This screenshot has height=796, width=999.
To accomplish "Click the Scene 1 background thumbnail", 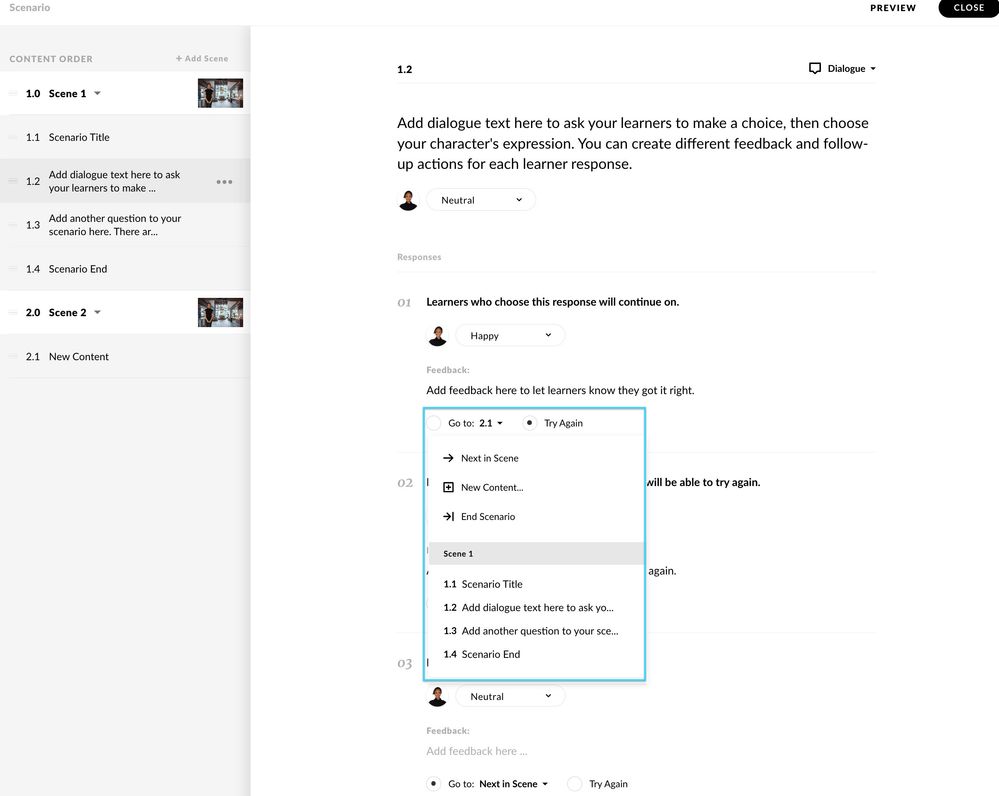I will coord(220,93).
